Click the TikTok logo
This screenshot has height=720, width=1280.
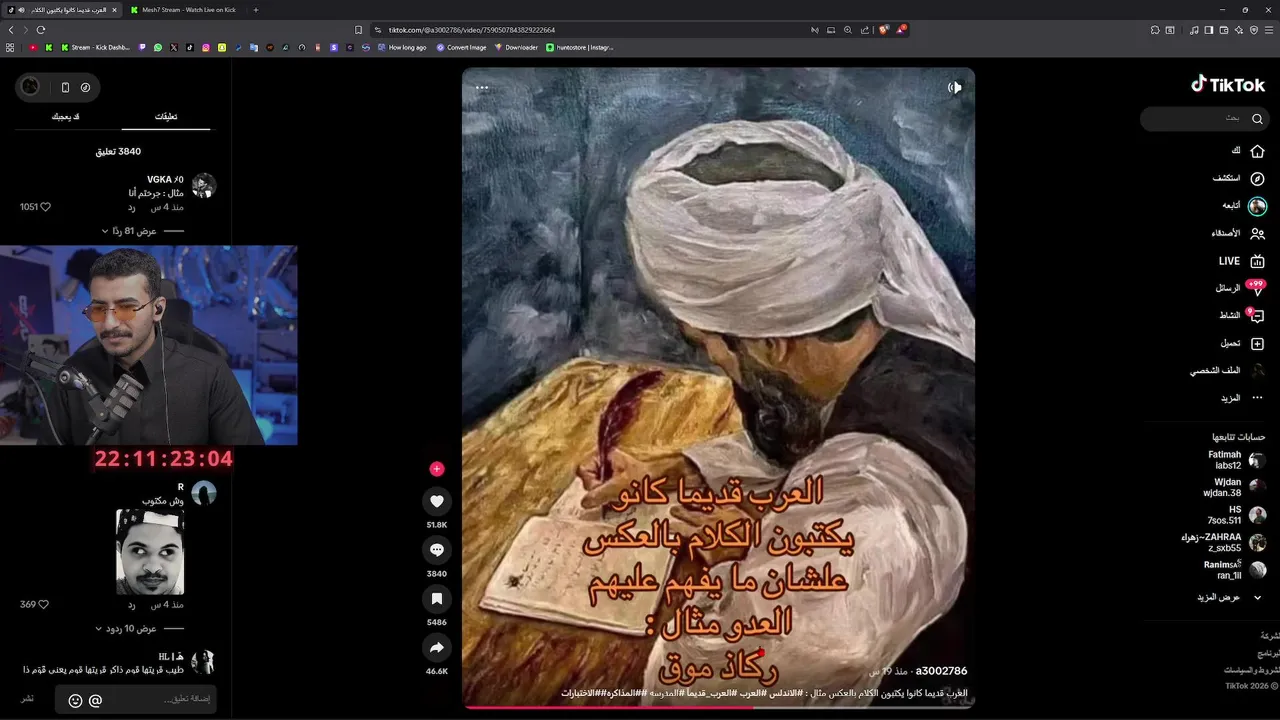coord(1228,85)
